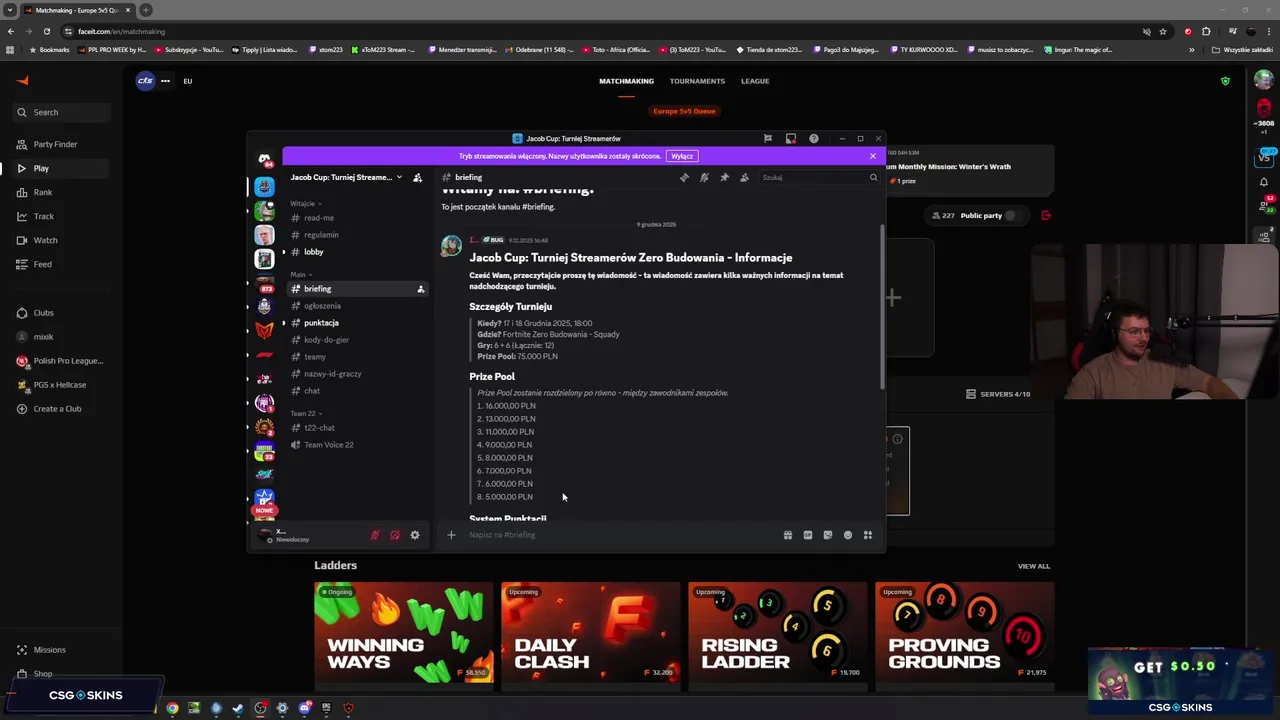This screenshot has height=720, width=1280.
Task: Open the lobby channel
Action: tap(356, 252)
